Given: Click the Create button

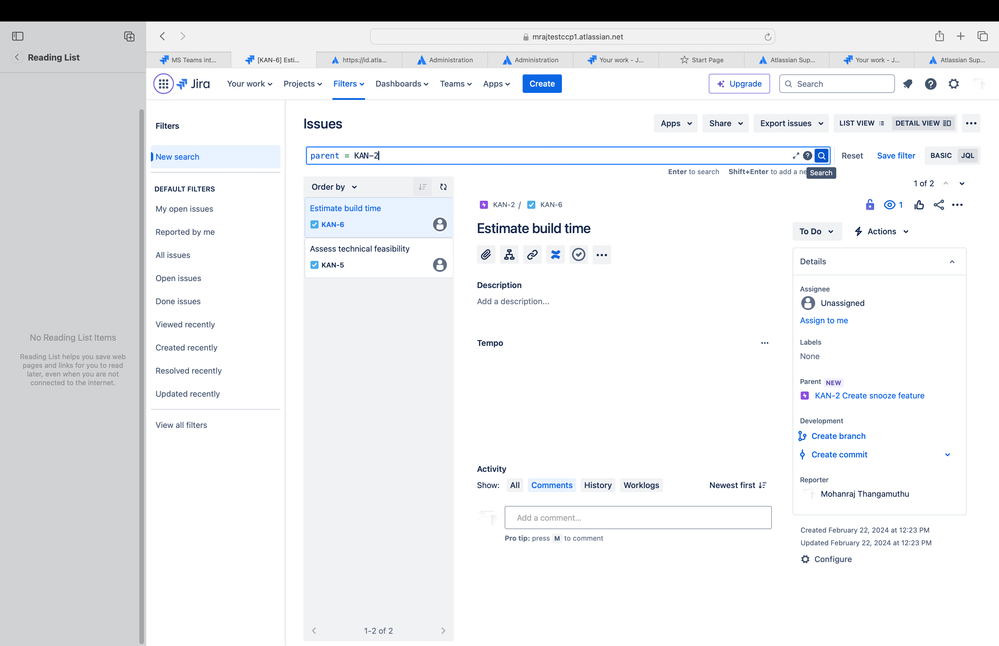Looking at the screenshot, I should [x=542, y=83].
